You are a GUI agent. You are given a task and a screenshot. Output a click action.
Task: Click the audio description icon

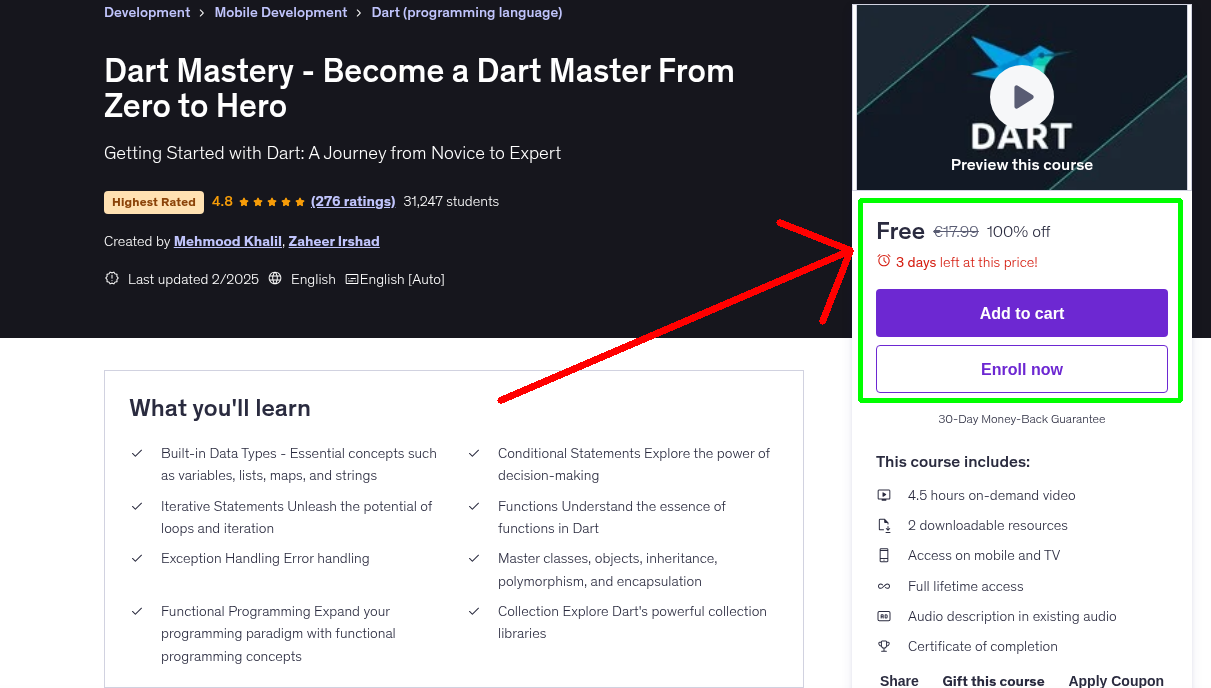tap(884, 616)
